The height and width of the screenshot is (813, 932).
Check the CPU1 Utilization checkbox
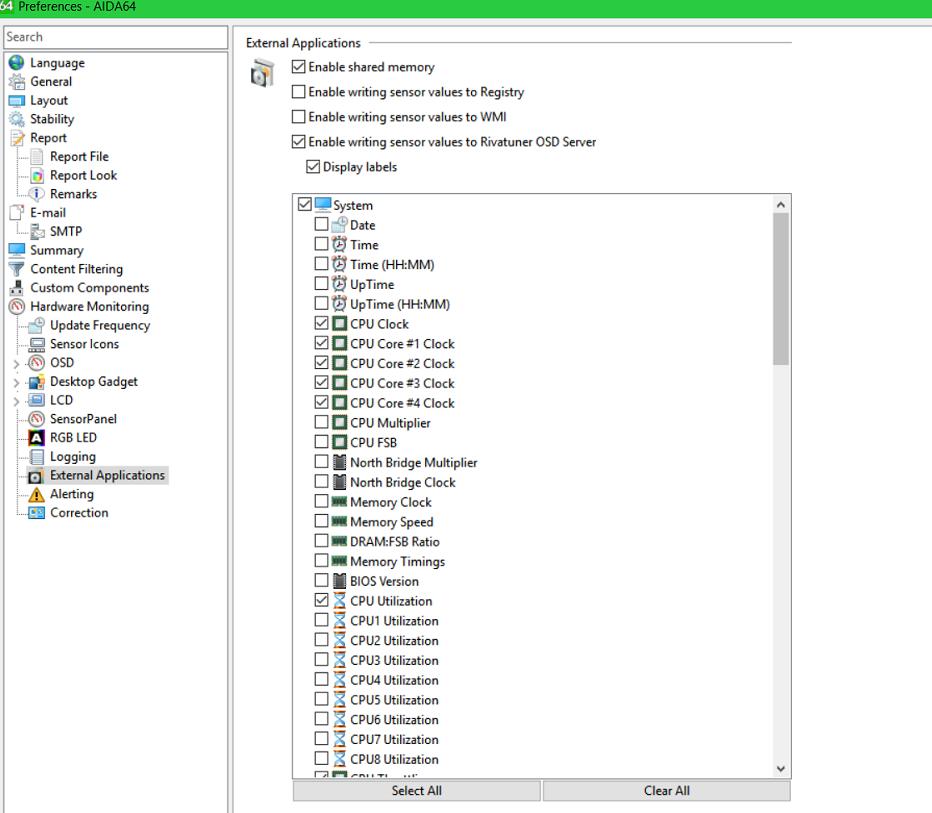click(322, 620)
